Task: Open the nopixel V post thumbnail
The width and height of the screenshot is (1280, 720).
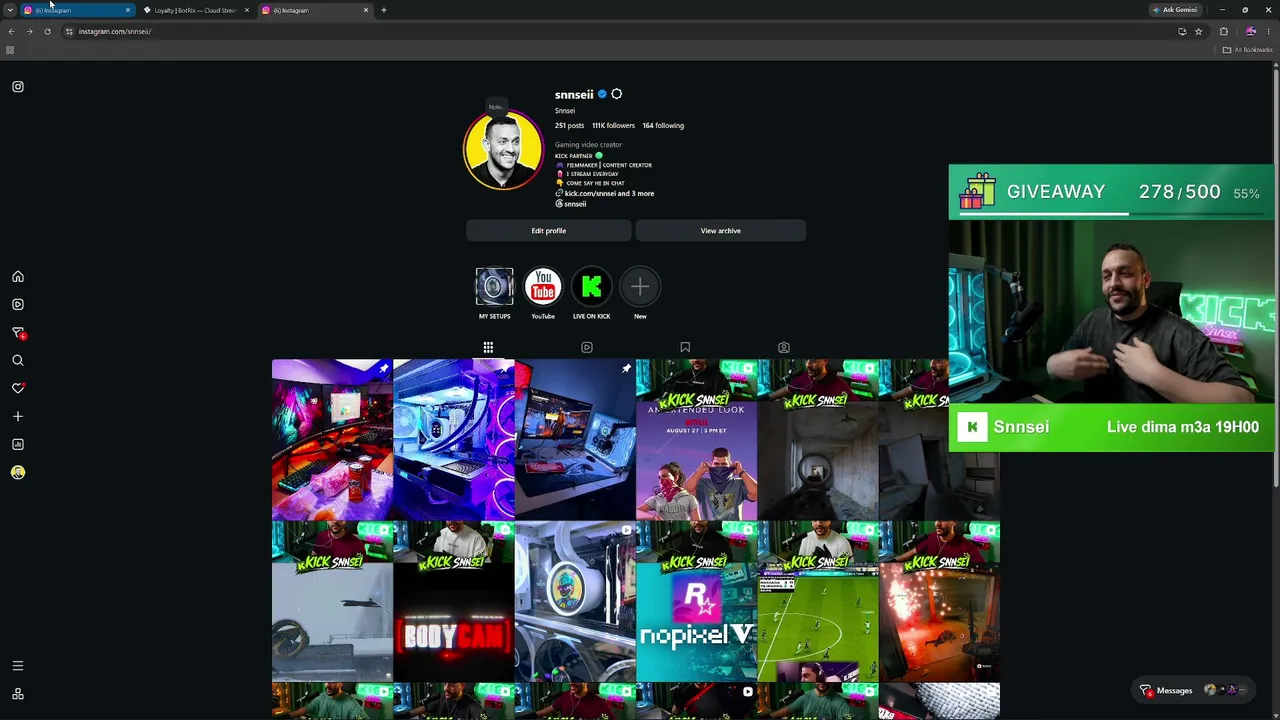Action: 697,602
